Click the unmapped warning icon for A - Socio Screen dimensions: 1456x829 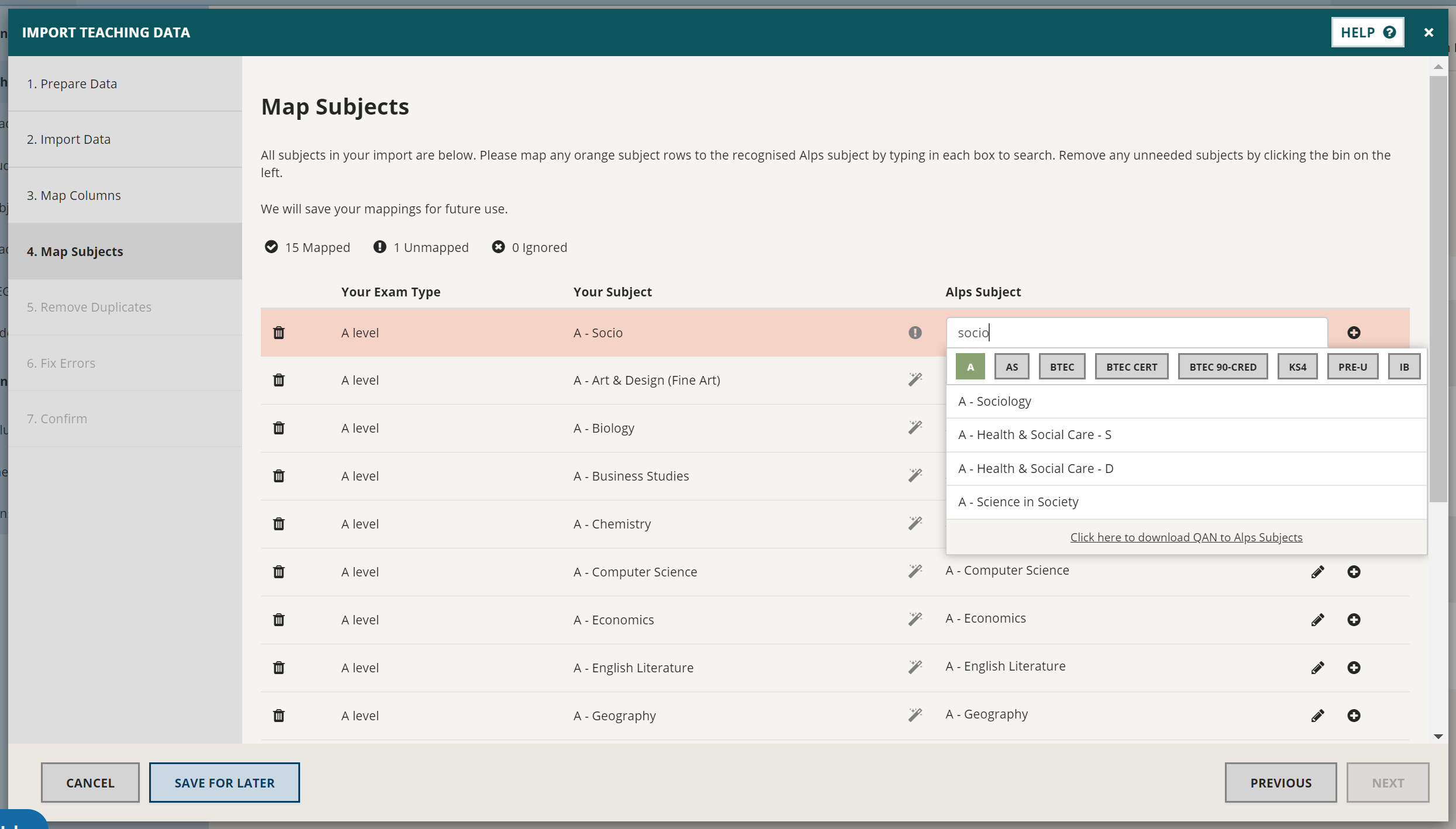(915, 333)
